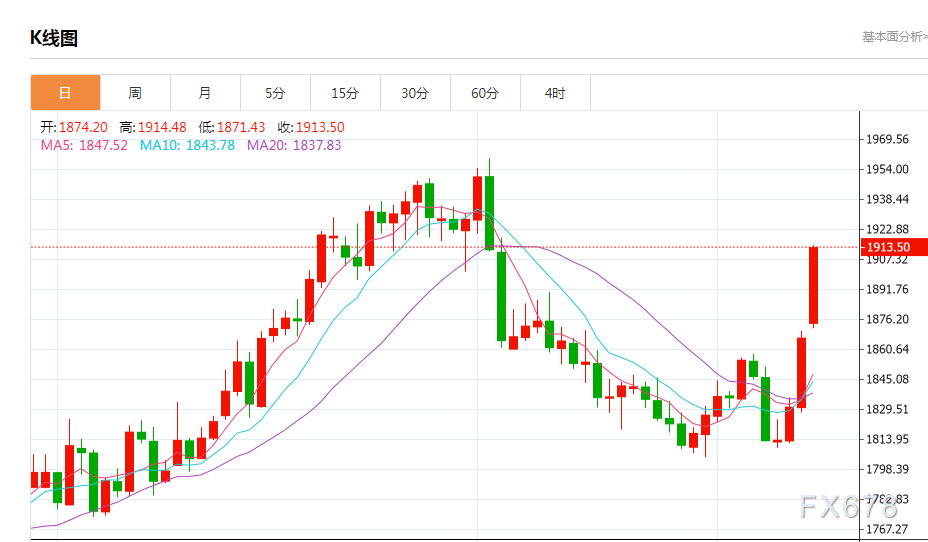Image resolution: width=928 pixels, height=542 pixels.
Task: Switch to the 日 (daily) chart tab
Action: 65,93
